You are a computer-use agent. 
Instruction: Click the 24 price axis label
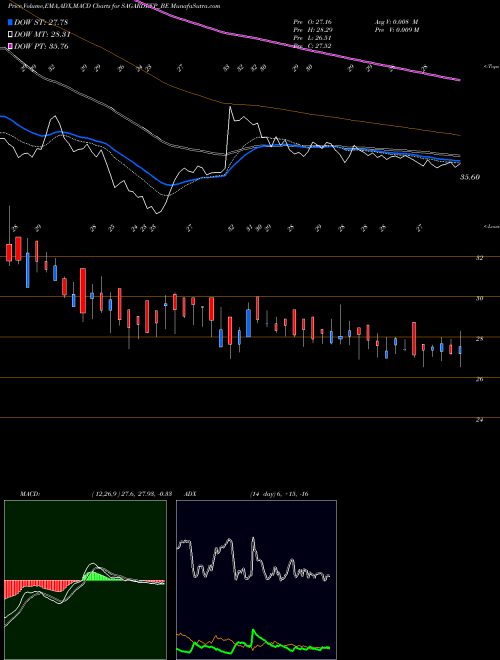click(479, 420)
